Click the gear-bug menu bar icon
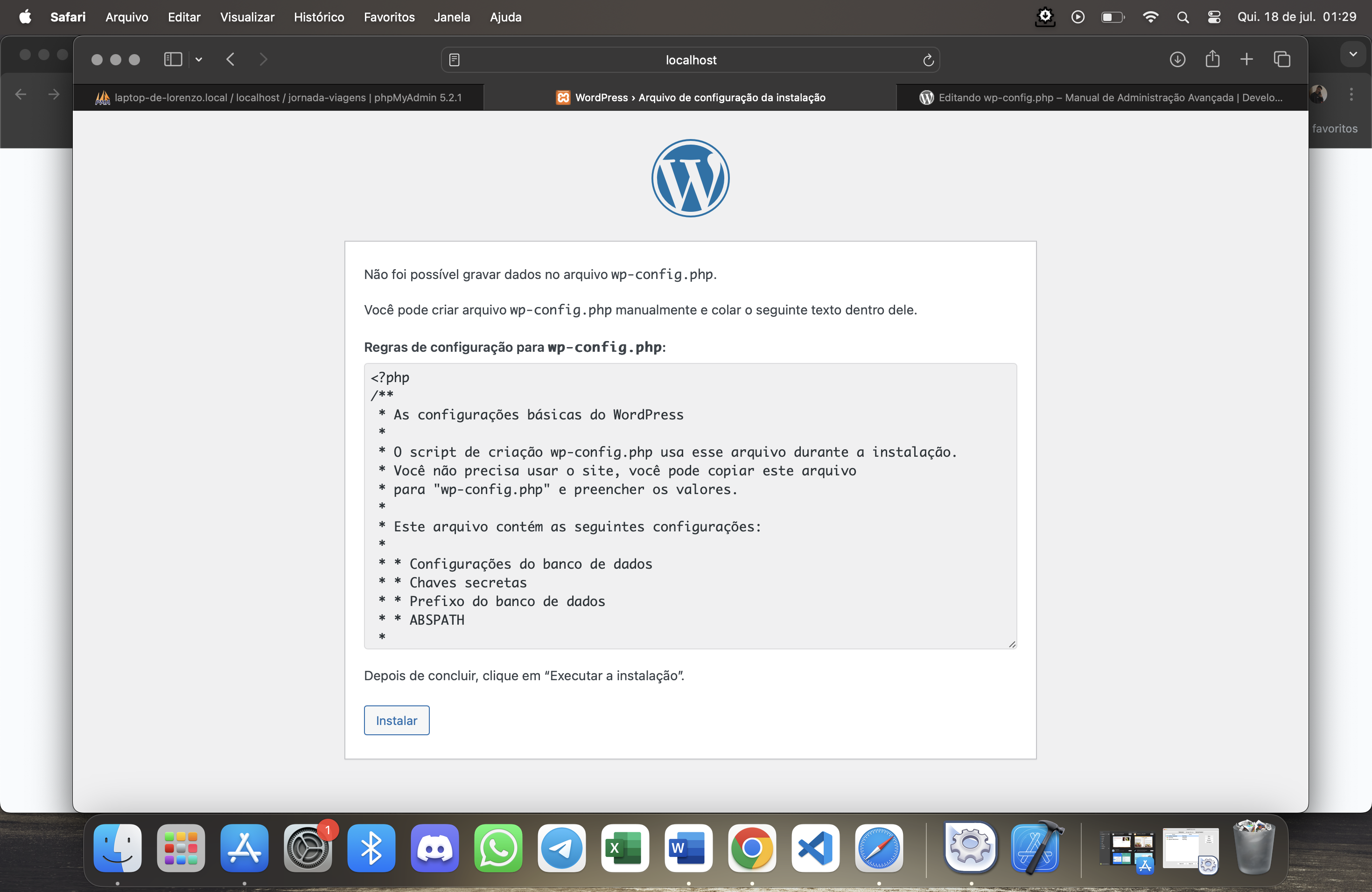Image resolution: width=1372 pixels, height=892 pixels. click(1044, 17)
